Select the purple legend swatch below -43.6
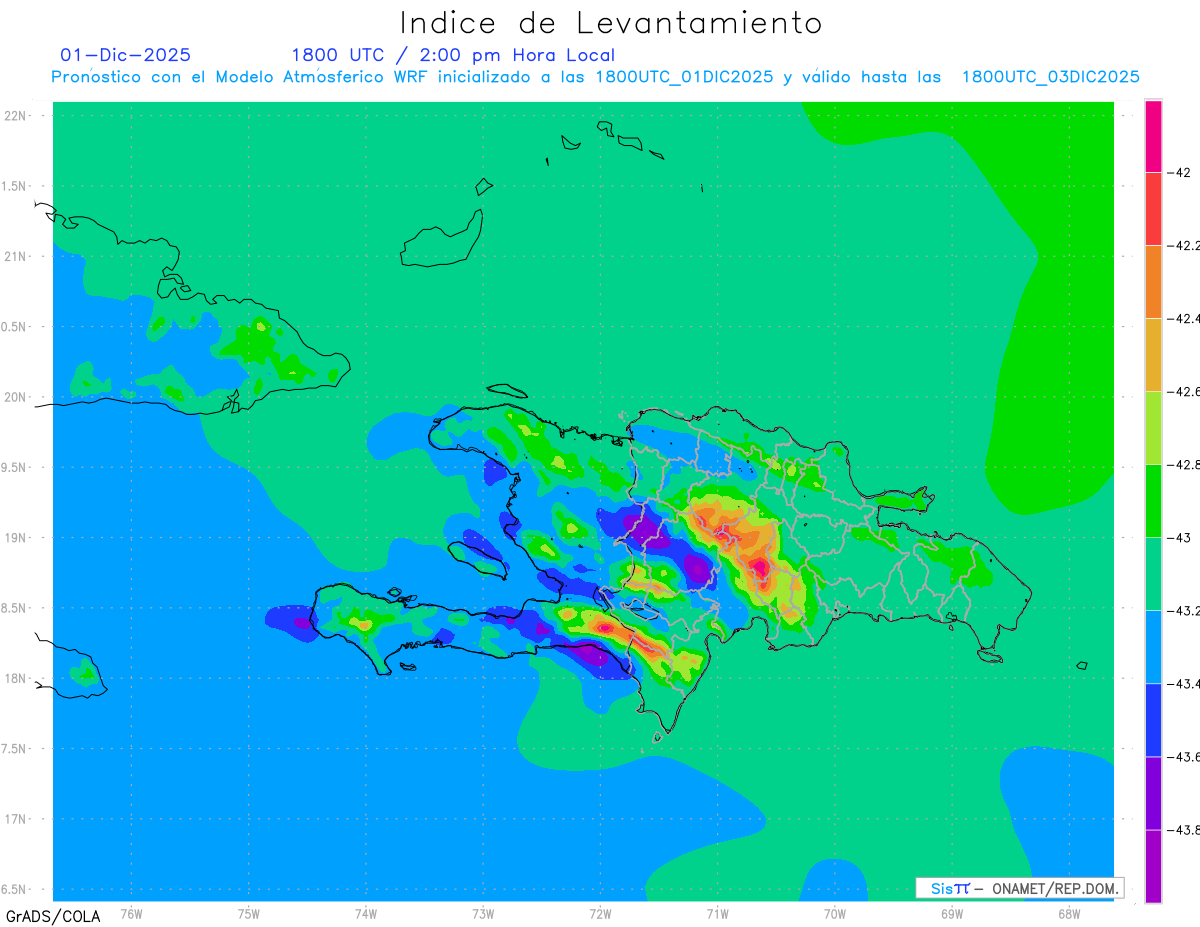Image resolution: width=1200 pixels, height=927 pixels. [1153, 793]
